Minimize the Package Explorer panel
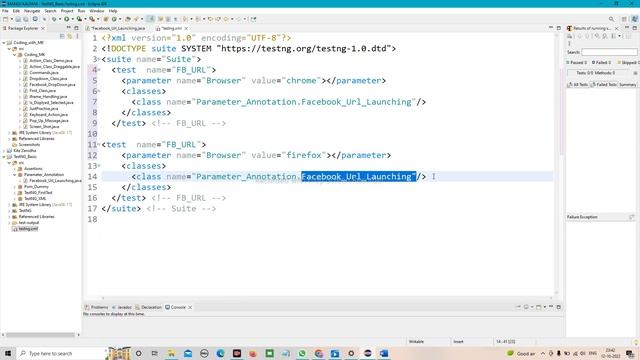640x360 pixels. coord(69,28)
